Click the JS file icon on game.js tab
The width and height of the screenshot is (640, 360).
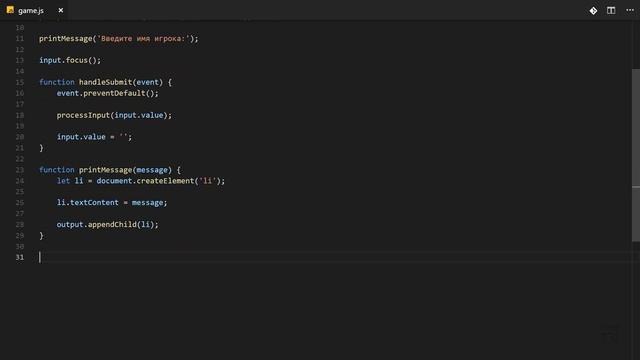tap(10, 10)
